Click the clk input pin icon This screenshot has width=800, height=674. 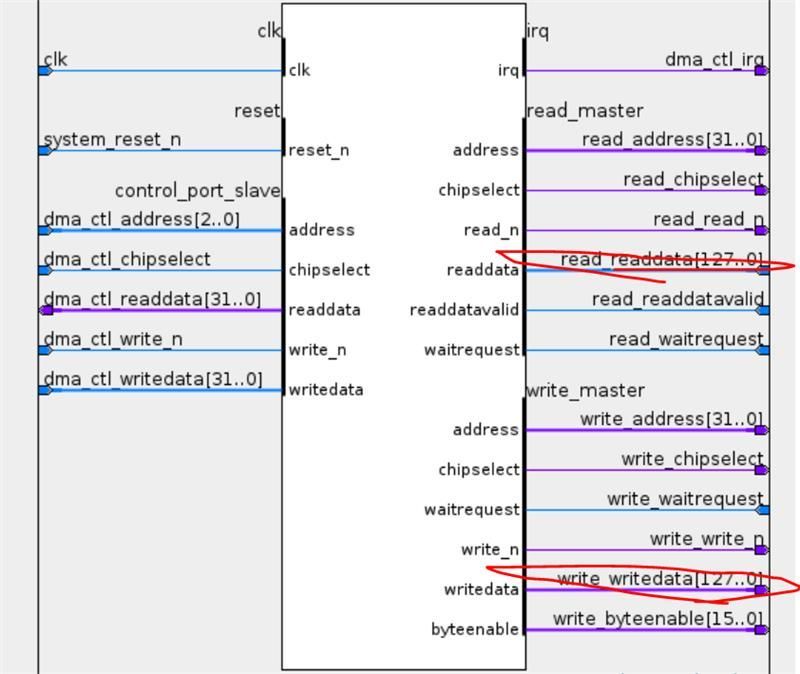(45, 70)
